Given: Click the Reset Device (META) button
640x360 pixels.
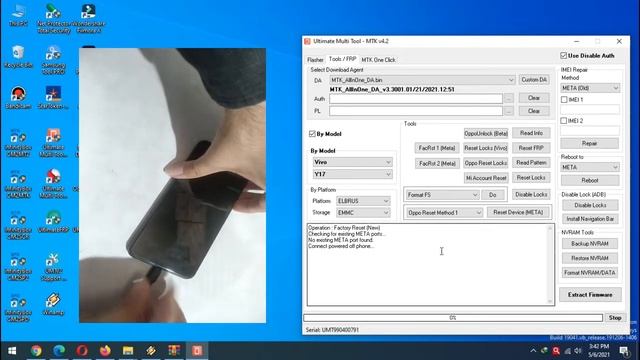Looking at the screenshot, I should pyautogui.click(x=518, y=212).
